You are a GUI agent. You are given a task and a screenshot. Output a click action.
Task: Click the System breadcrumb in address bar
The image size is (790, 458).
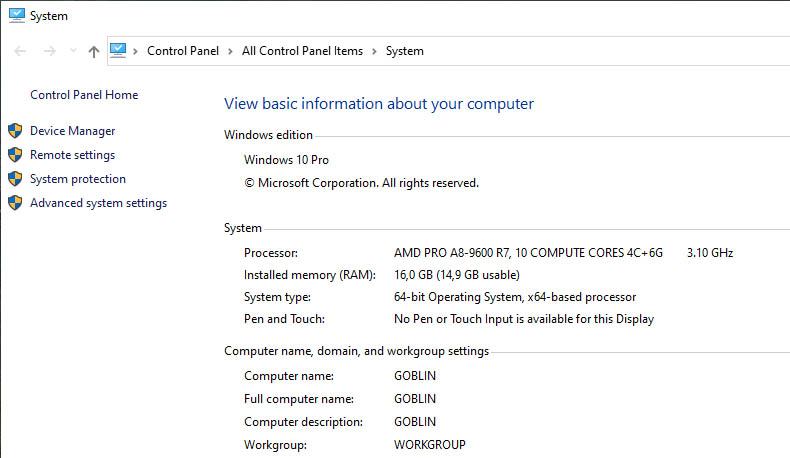click(x=404, y=51)
